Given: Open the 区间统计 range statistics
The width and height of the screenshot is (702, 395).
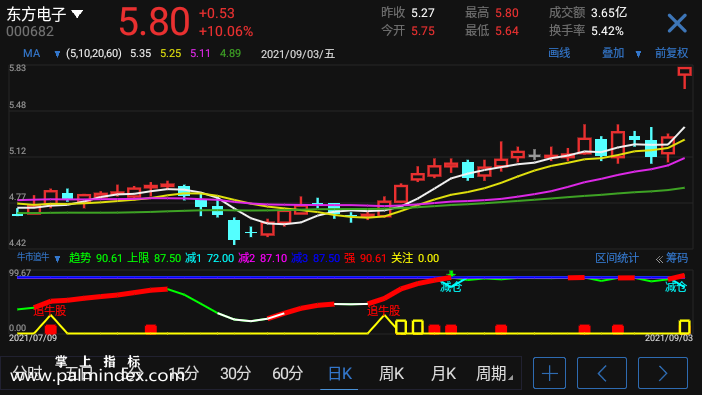Looking at the screenshot, I should 617,258.
